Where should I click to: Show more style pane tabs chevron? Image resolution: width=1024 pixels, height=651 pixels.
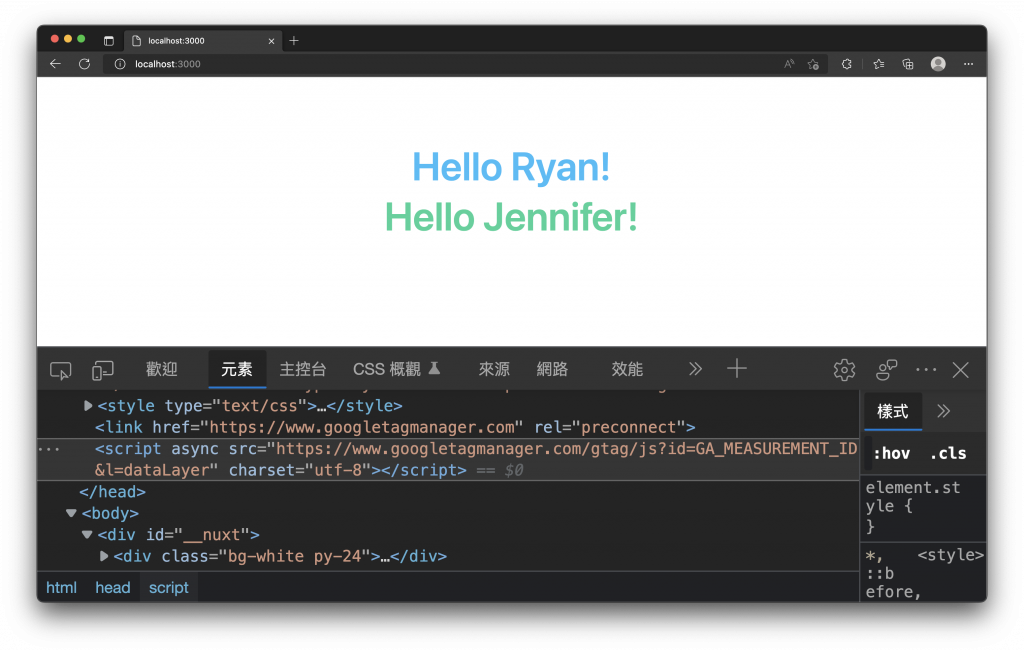pos(944,411)
